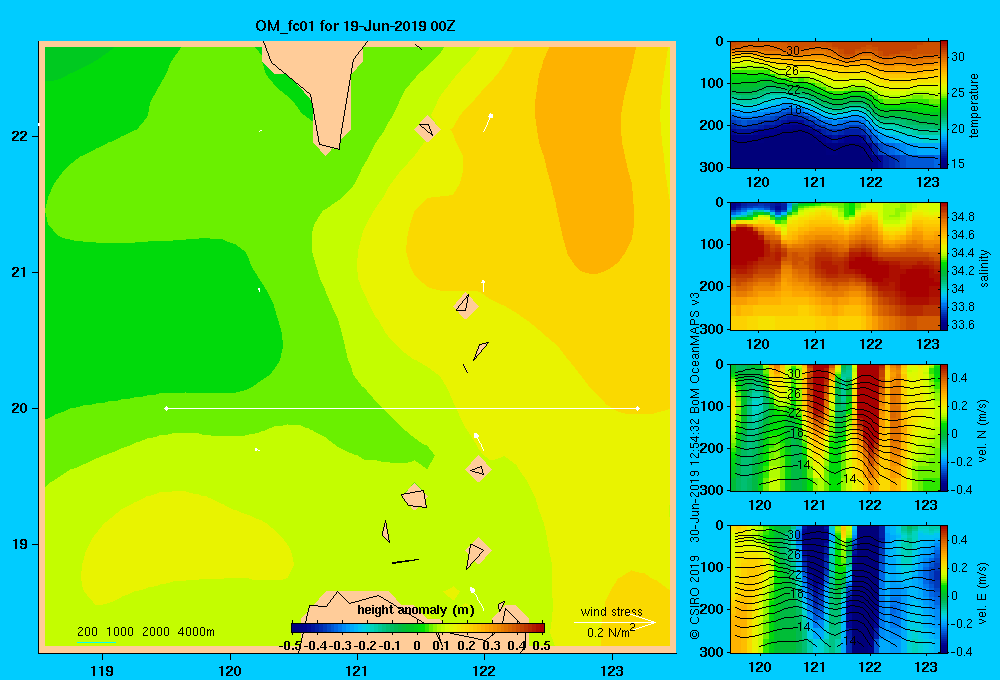Click the longitude 123 tick label on main map
Viewport: 1000px width, 680px height.
coord(612,670)
